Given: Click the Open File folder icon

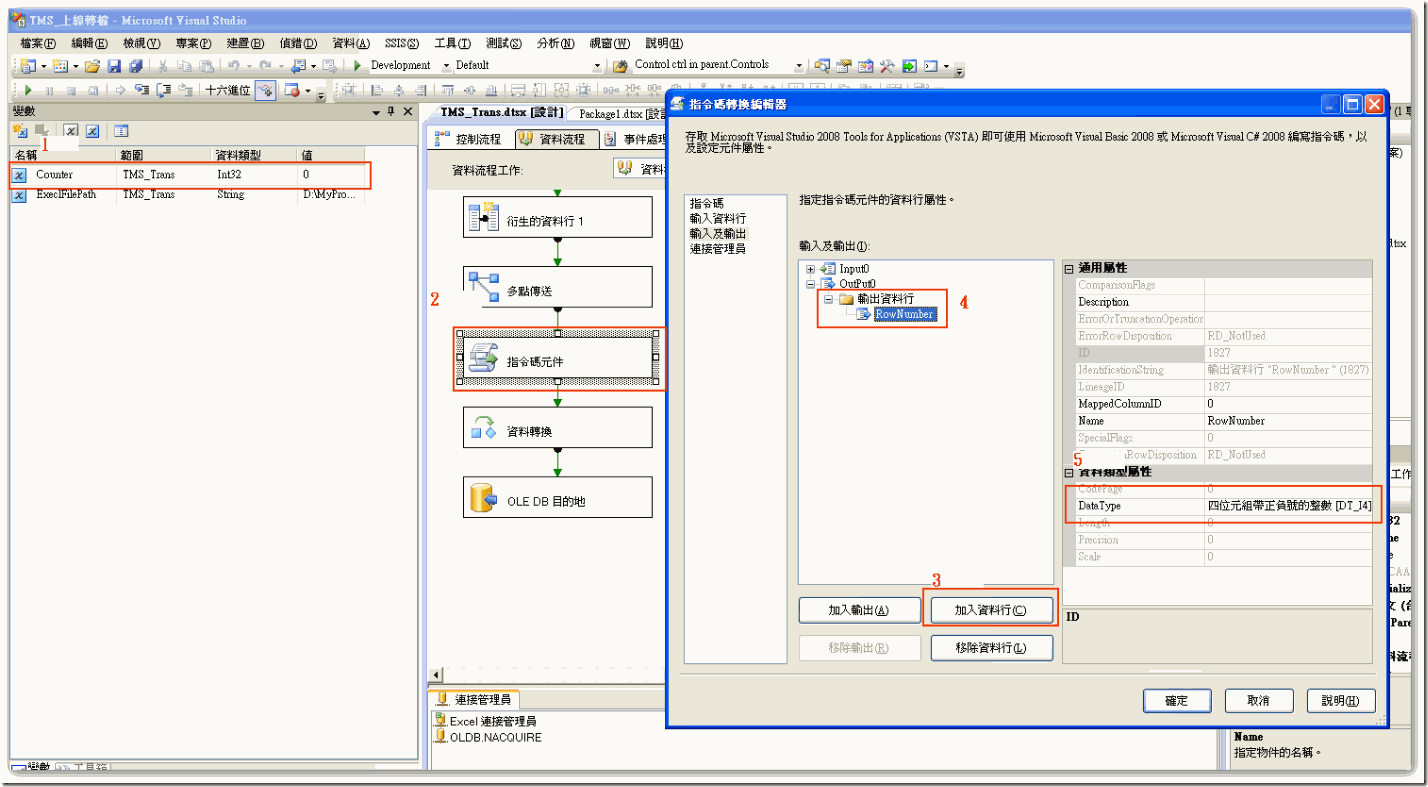Looking at the screenshot, I should point(92,66).
